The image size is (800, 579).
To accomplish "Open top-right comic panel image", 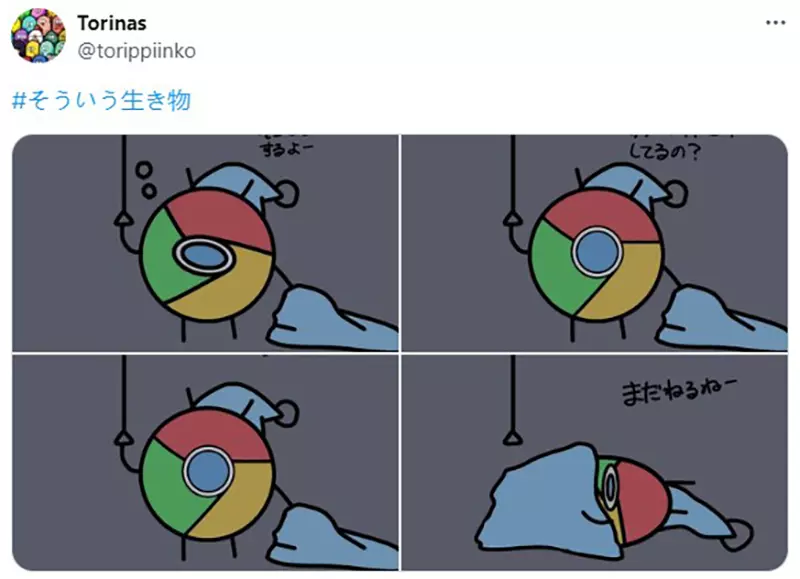I will pos(595,243).
